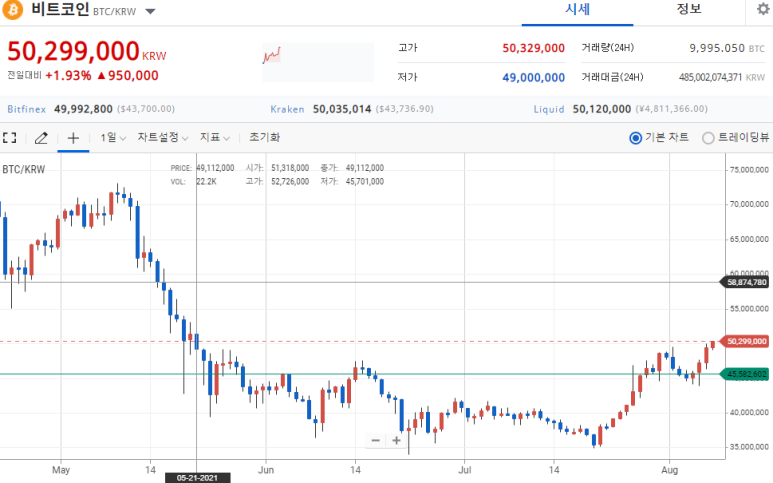The image size is (773, 483).
Task: Click the 초기화 reset button
Action: (264, 138)
